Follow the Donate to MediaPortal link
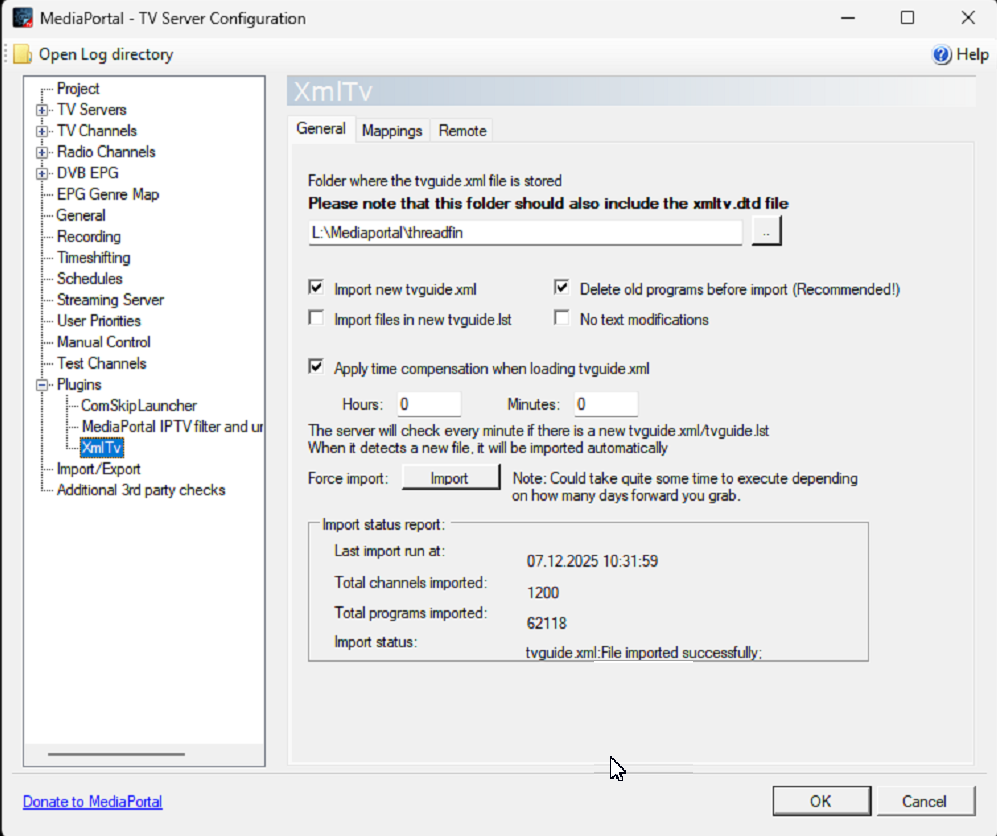Image resolution: width=997 pixels, height=836 pixels. [x=92, y=802]
